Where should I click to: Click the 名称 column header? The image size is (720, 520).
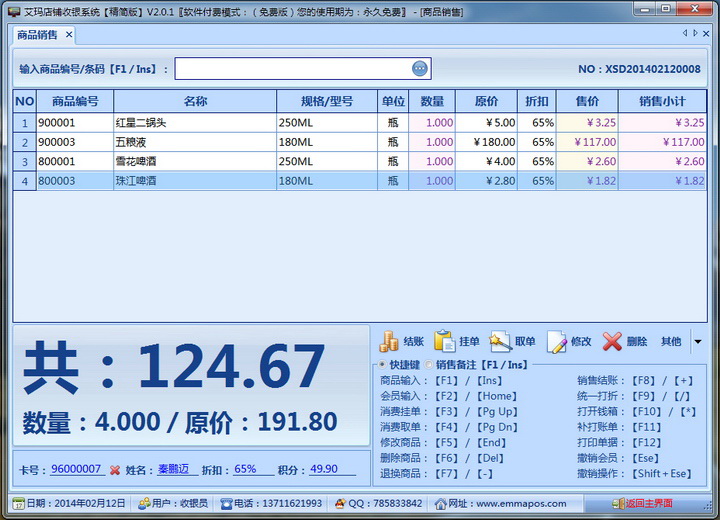tap(195, 102)
